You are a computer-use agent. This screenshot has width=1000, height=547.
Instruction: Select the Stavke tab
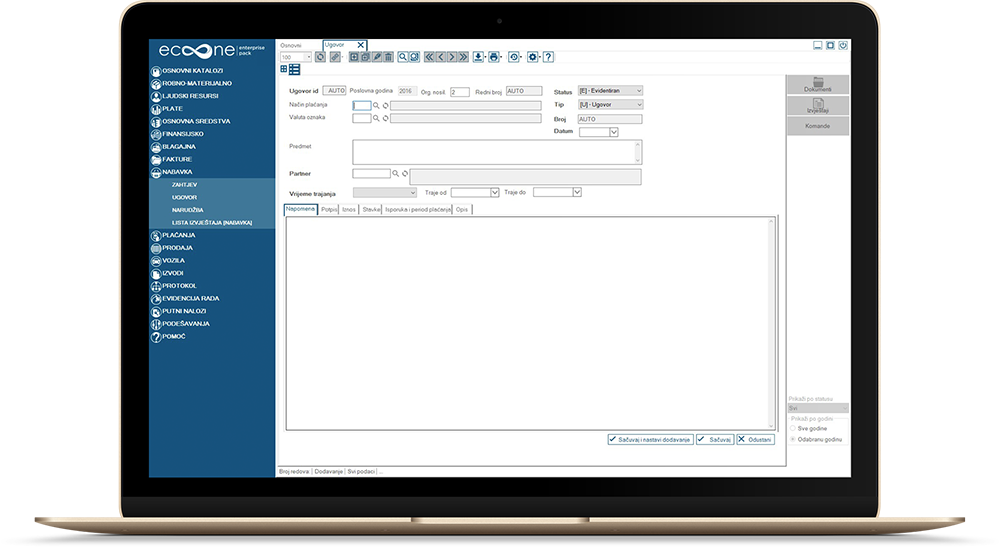pyautogui.click(x=371, y=210)
